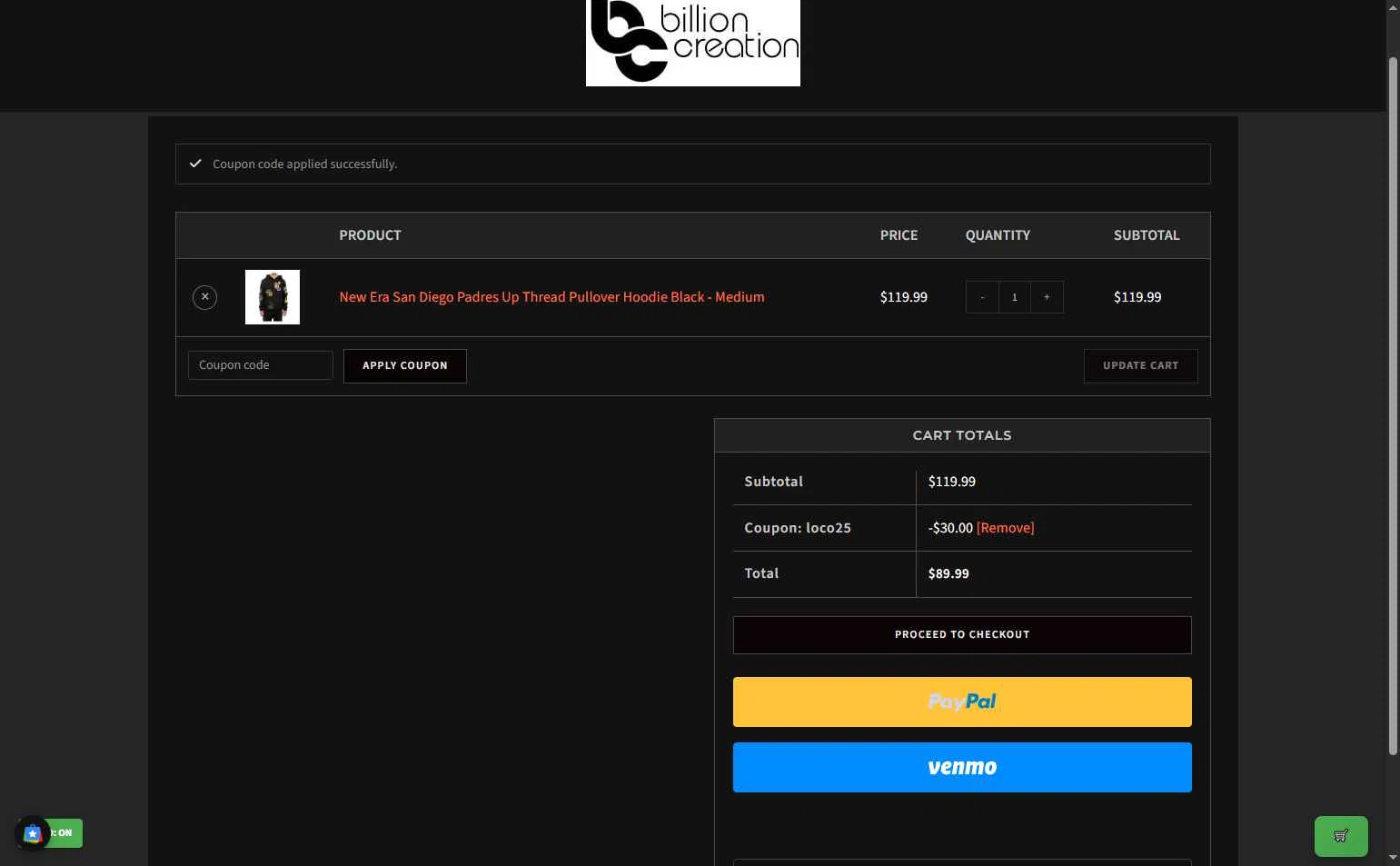Click the Product column header
The height and width of the screenshot is (866, 1400).
click(x=370, y=235)
